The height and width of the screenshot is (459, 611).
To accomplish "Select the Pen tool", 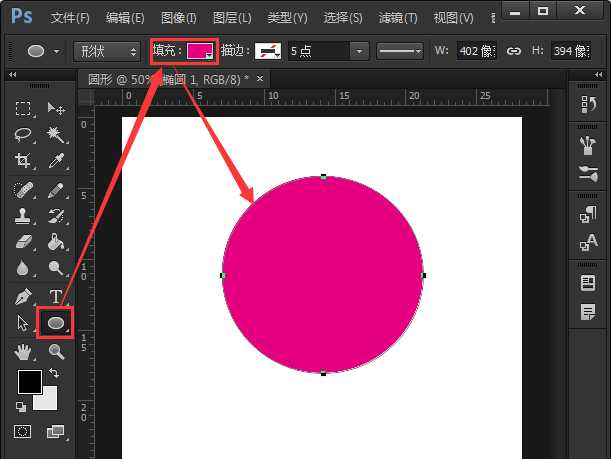I will (23, 296).
